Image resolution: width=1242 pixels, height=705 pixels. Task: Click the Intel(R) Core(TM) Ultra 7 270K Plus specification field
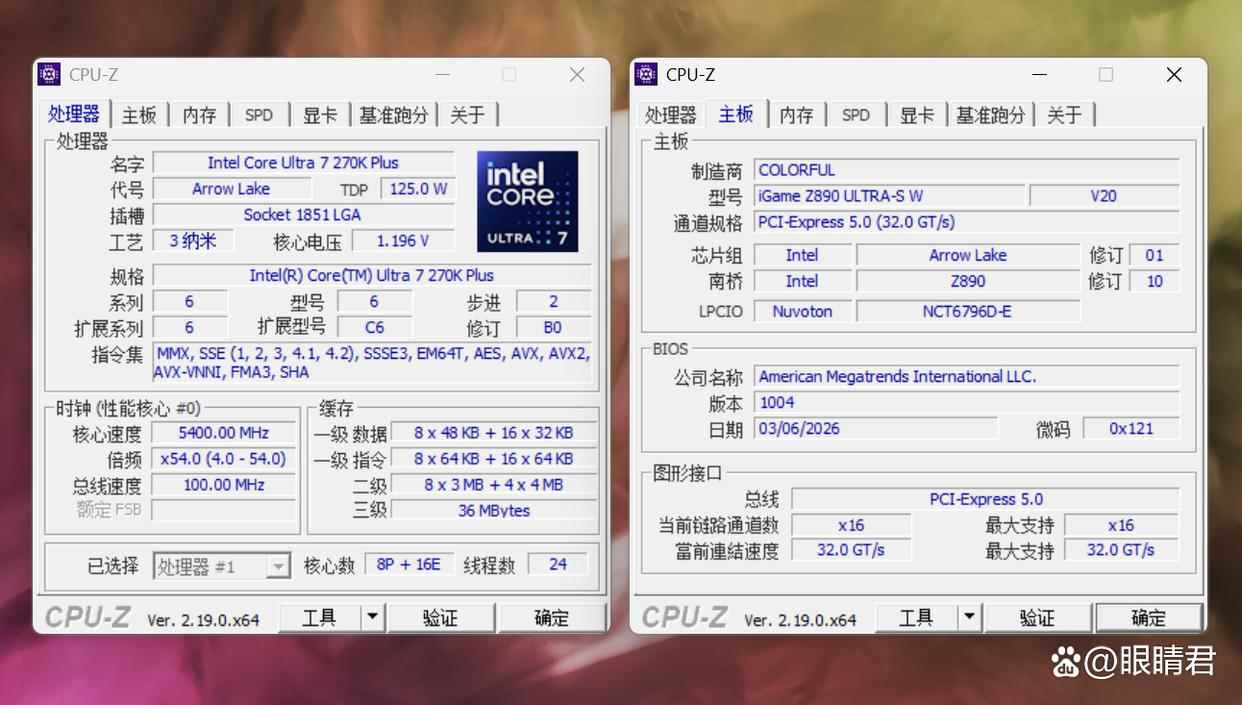point(371,275)
